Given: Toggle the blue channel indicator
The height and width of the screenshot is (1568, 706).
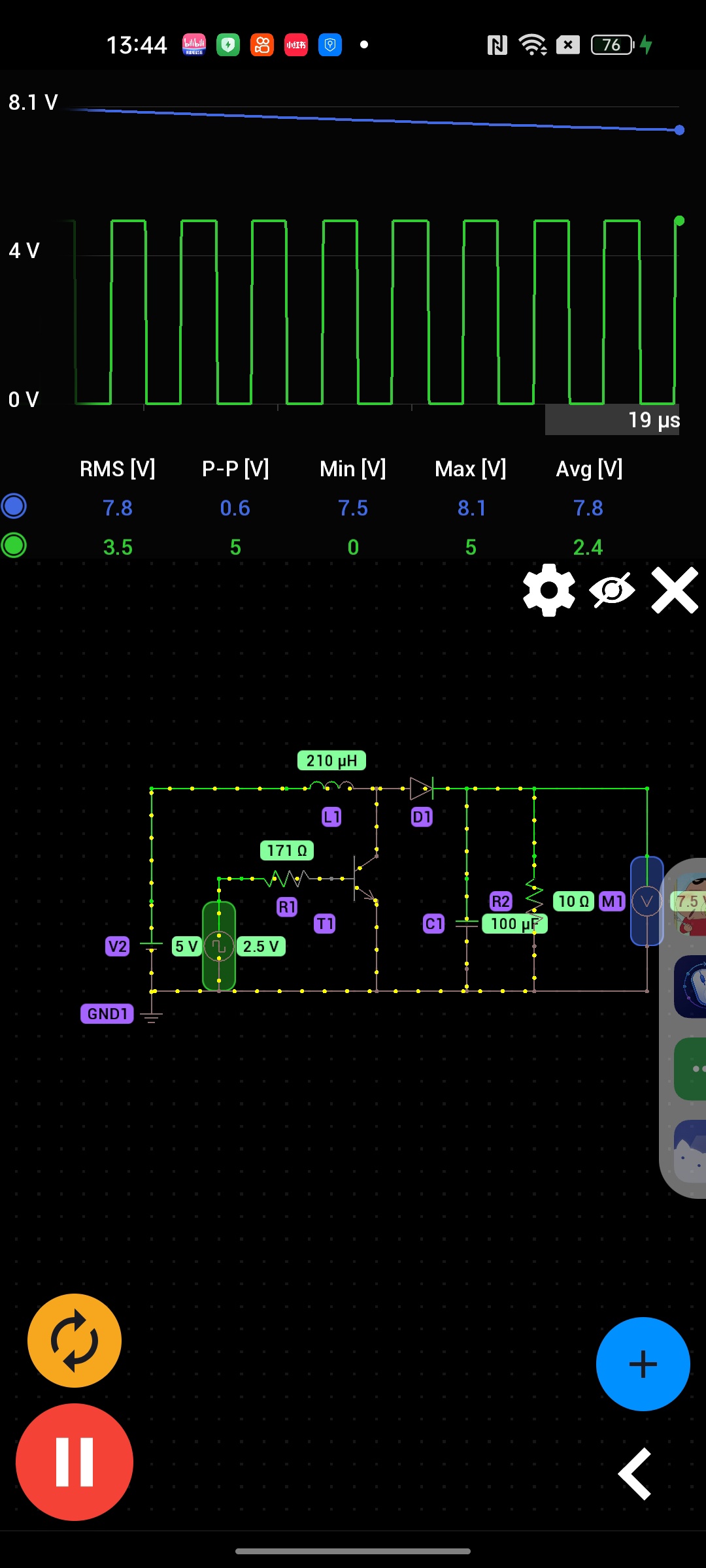Looking at the screenshot, I should pos(14,506).
